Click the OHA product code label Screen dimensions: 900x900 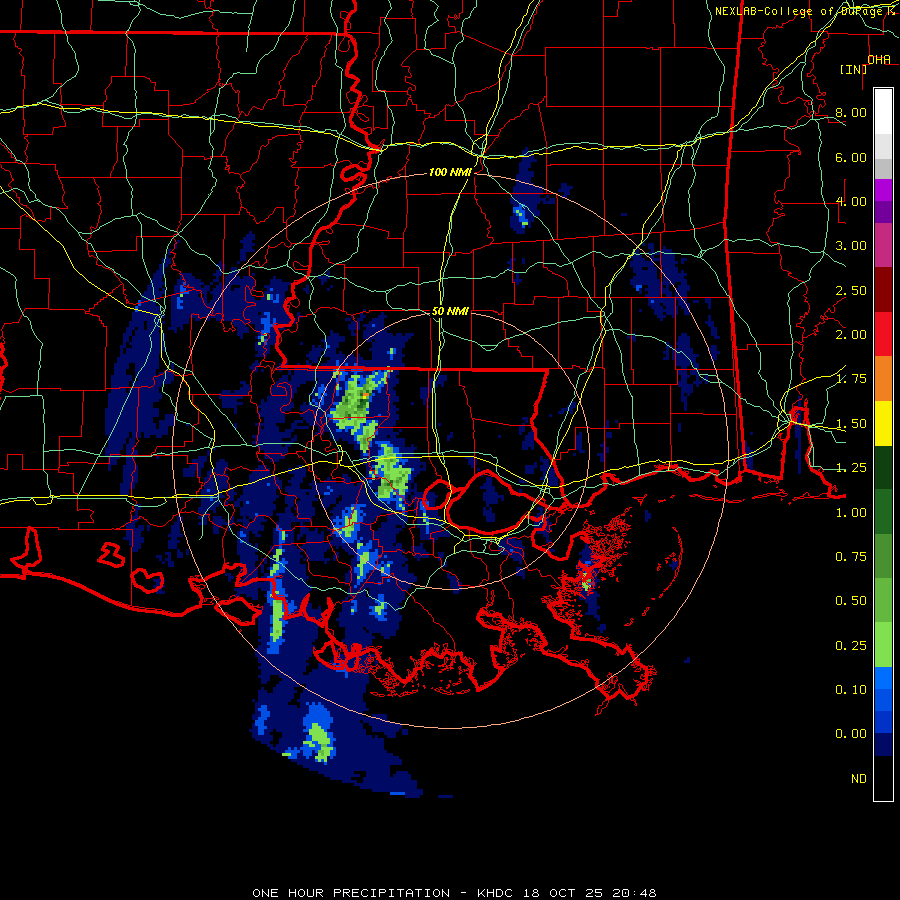[x=879, y=60]
